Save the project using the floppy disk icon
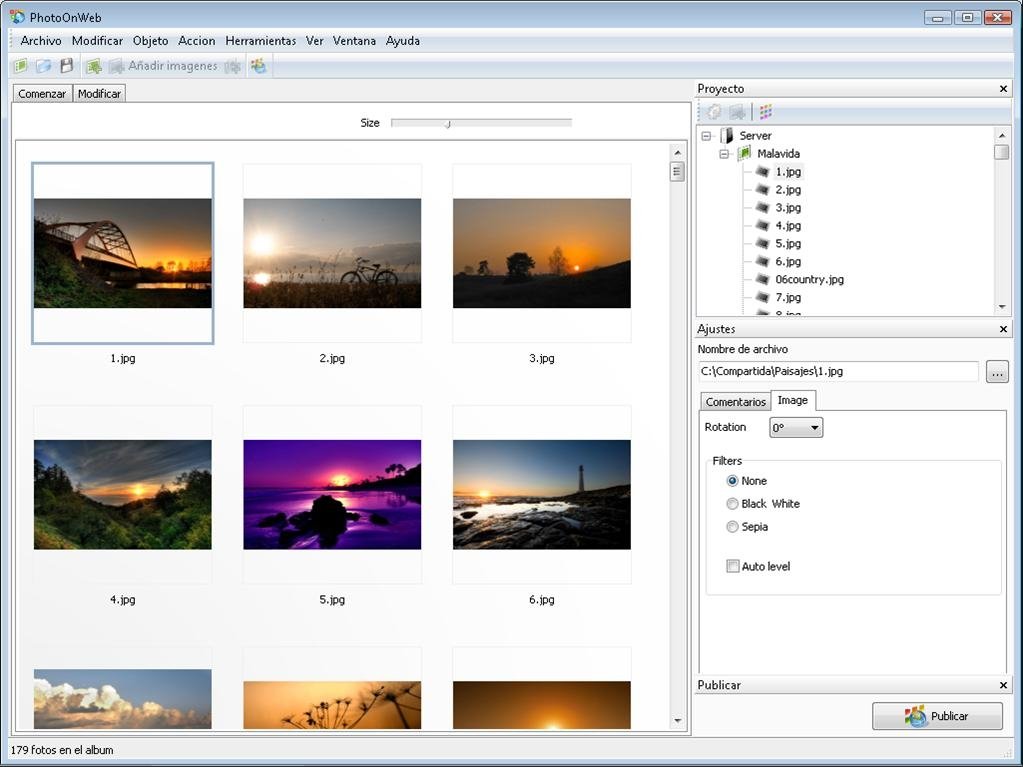Screen dimensions: 1023x767 tap(67, 66)
